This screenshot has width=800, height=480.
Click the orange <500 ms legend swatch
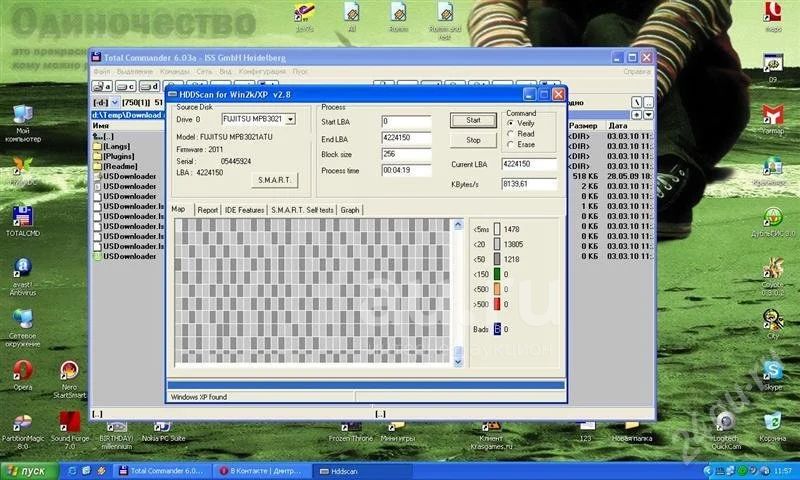pyautogui.click(x=497, y=289)
